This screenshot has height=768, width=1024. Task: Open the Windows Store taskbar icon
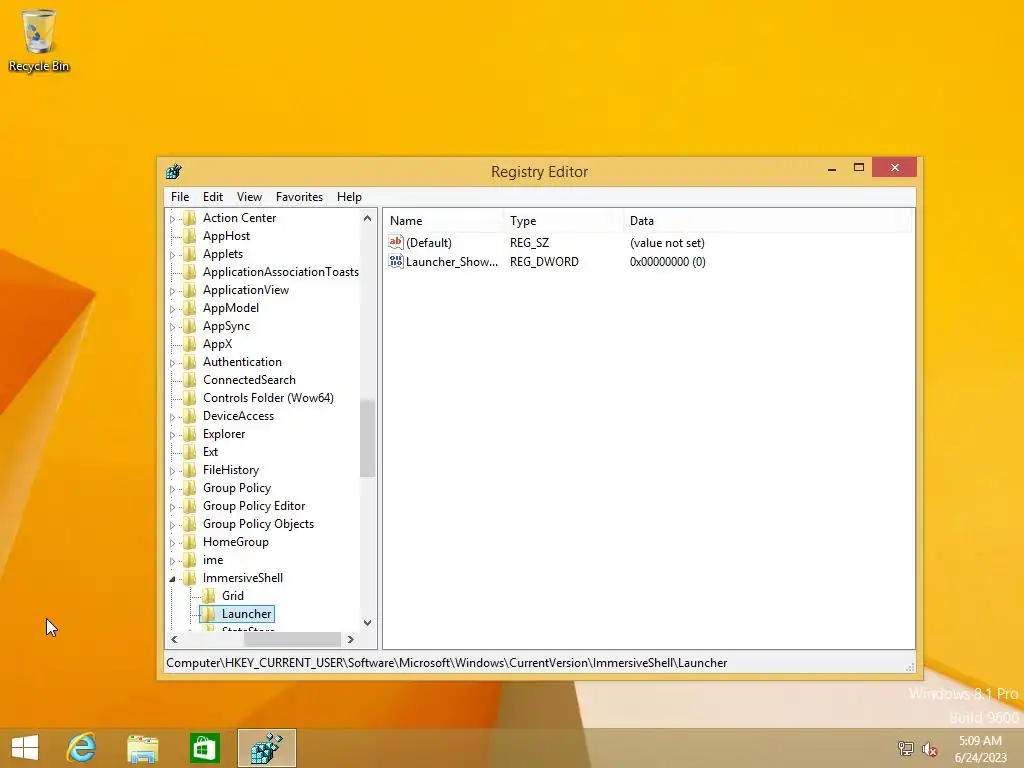(x=204, y=748)
